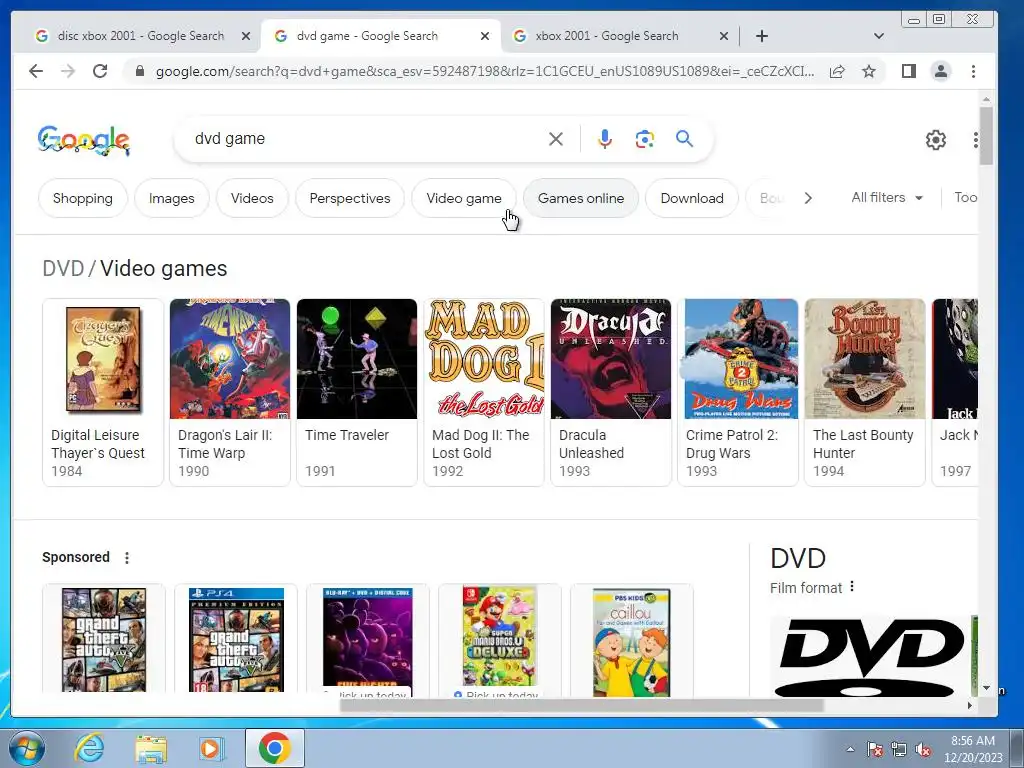The image size is (1024, 768).
Task: Close the xbox 2001 tab
Action: pyautogui.click(x=724, y=36)
